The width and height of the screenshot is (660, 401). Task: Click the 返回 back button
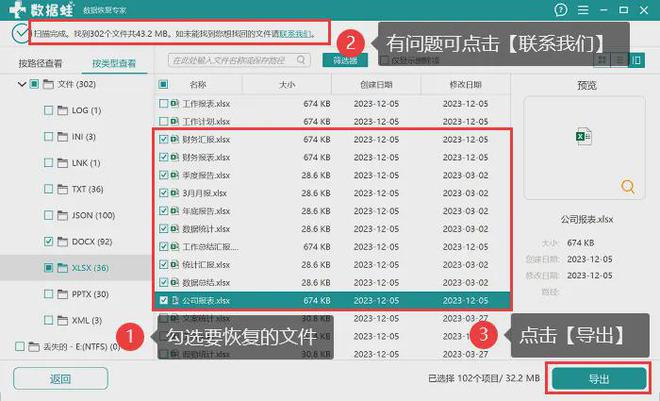pyautogui.click(x=60, y=379)
